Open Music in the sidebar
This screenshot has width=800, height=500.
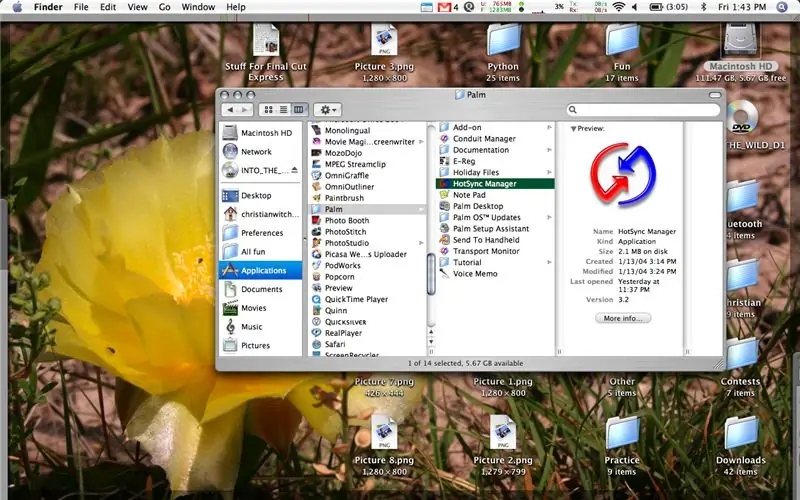tap(252, 327)
